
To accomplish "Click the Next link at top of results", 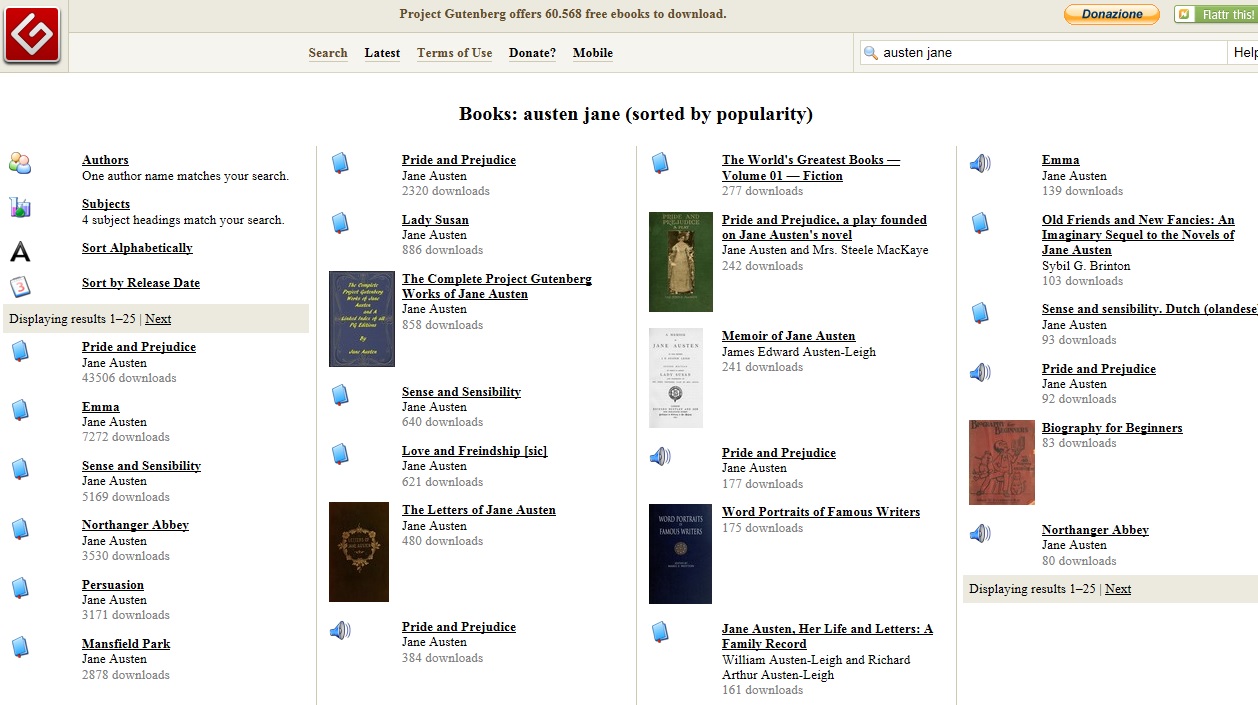I will pyautogui.click(x=158, y=319).
